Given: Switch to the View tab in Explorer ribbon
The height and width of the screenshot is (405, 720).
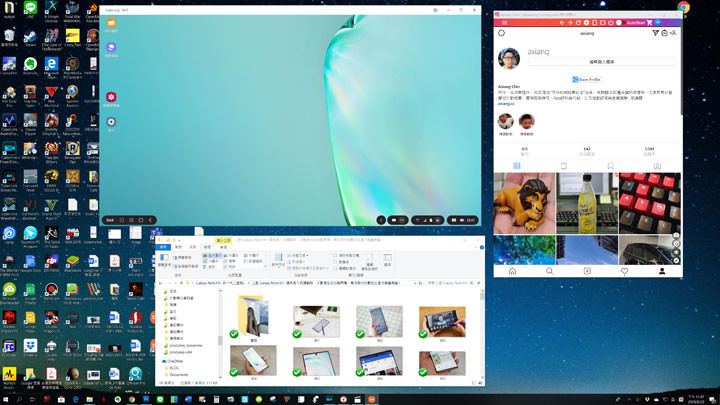Looking at the screenshot, I should click(207, 247).
